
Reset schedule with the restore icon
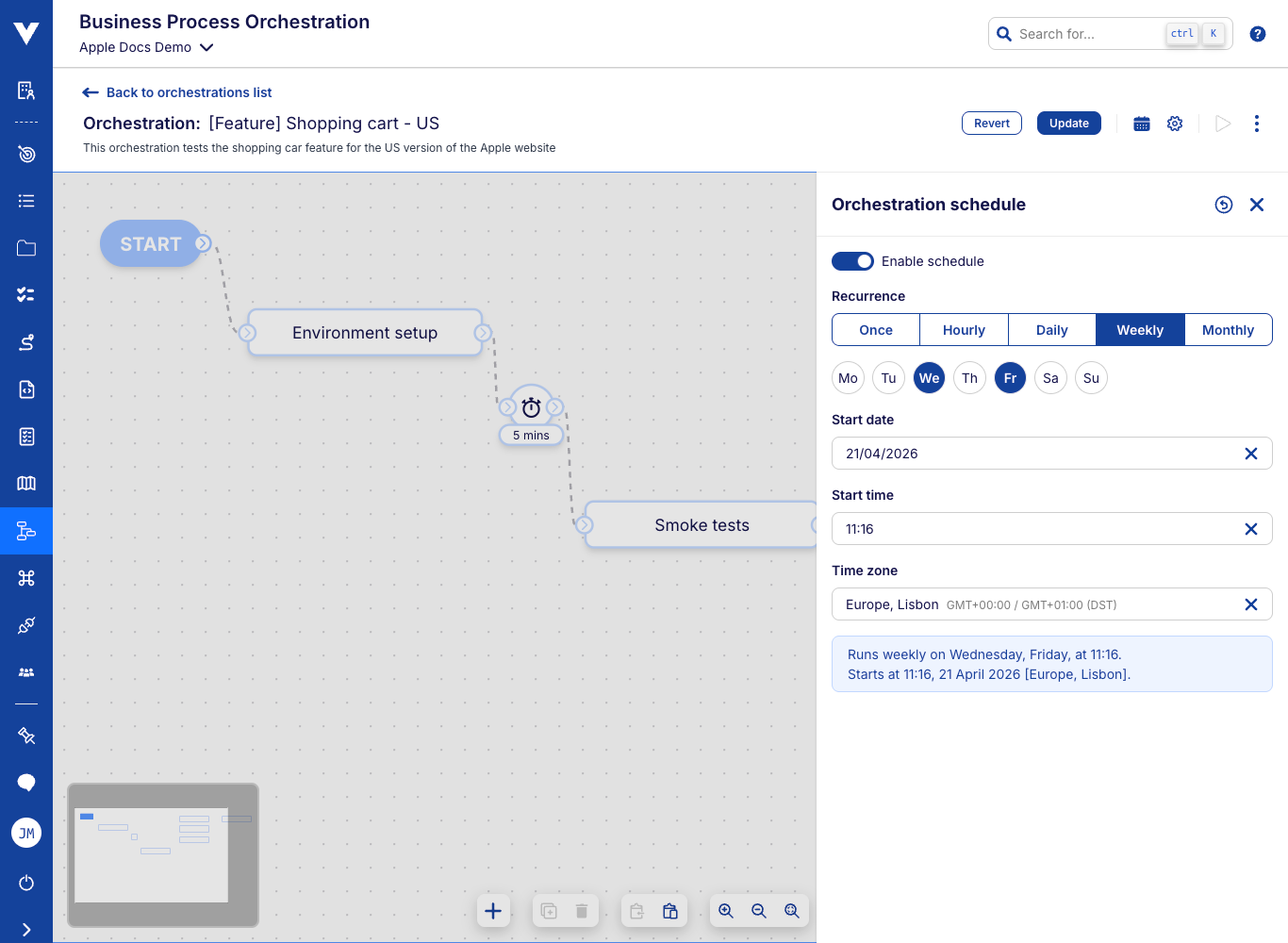pos(1223,205)
